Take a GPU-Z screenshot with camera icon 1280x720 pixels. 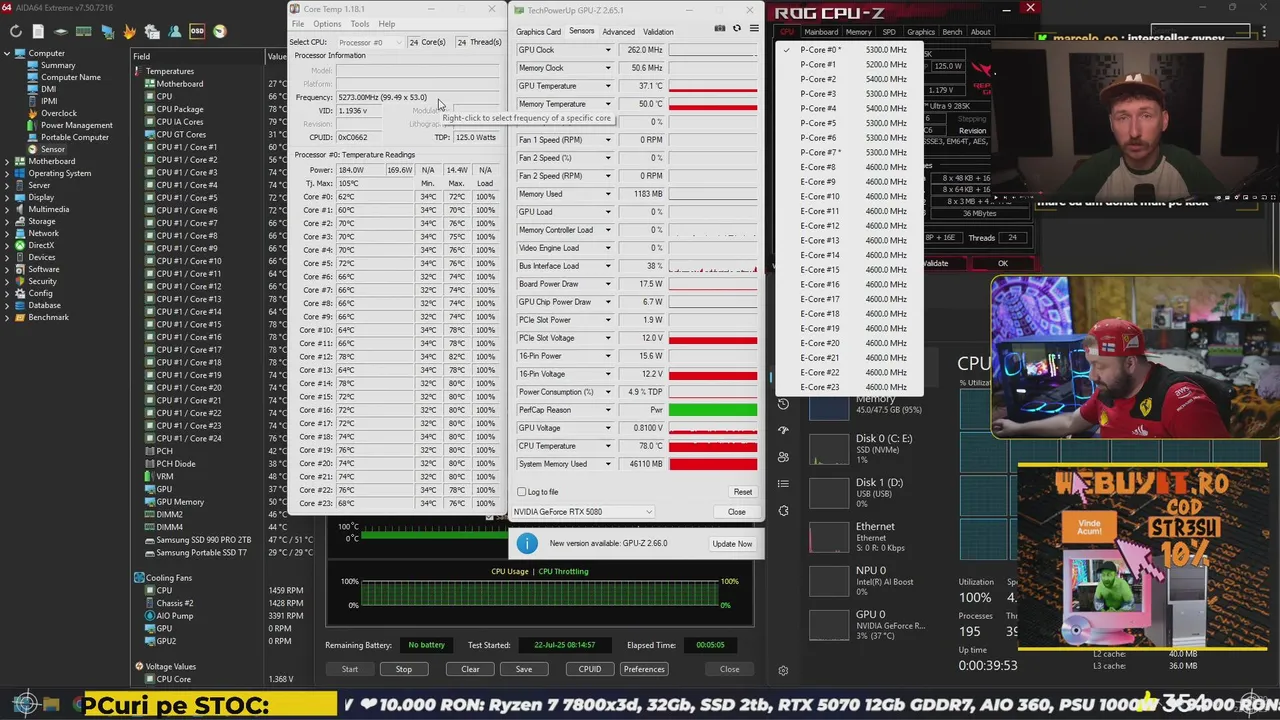coord(719,29)
